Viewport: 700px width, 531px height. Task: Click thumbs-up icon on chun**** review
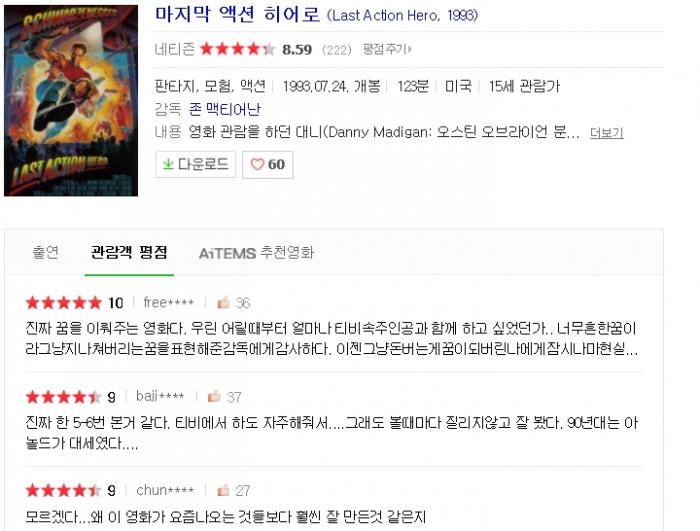tap(223, 490)
